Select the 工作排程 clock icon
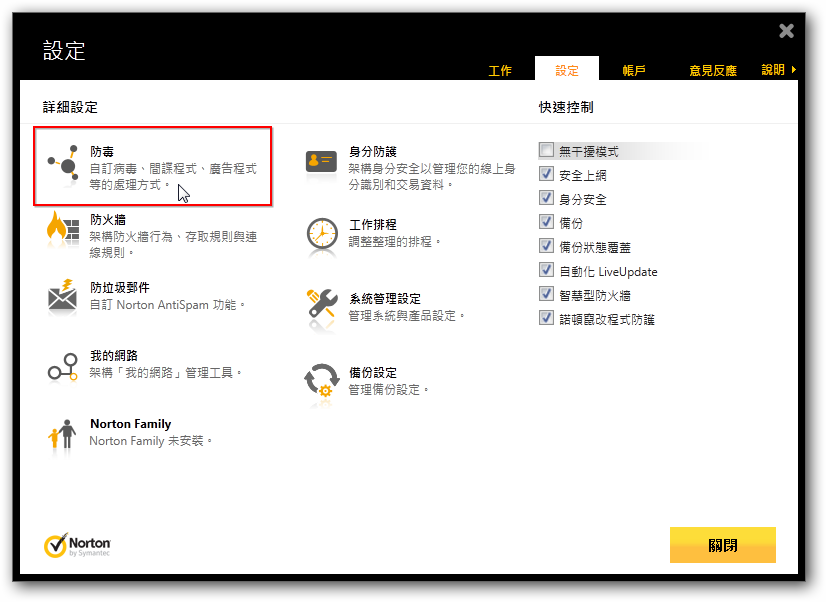This screenshot has width=826, height=602. [x=321, y=235]
